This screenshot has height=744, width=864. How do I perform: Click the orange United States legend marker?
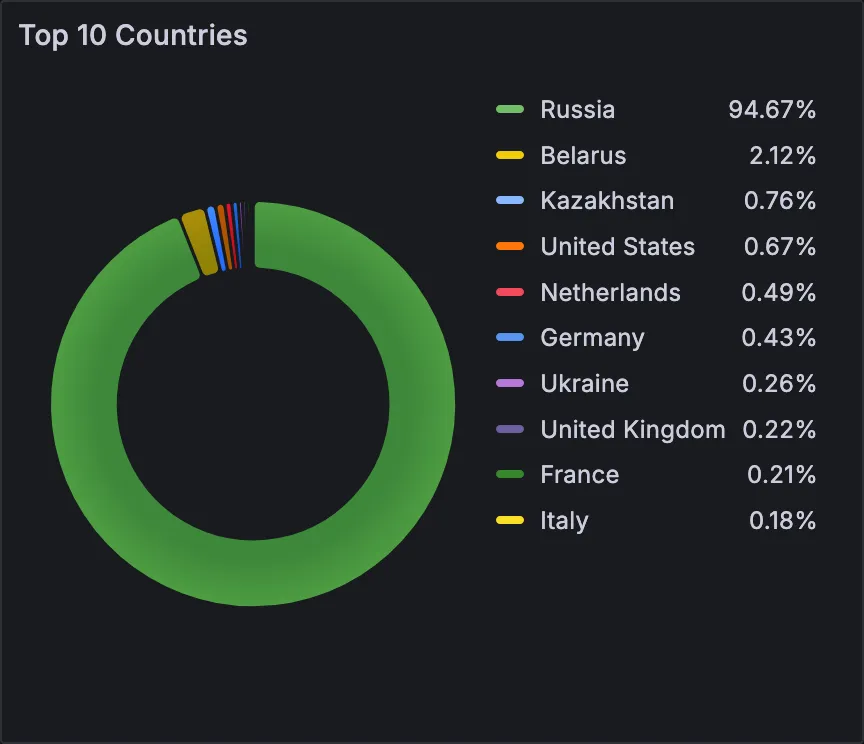point(512,246)
